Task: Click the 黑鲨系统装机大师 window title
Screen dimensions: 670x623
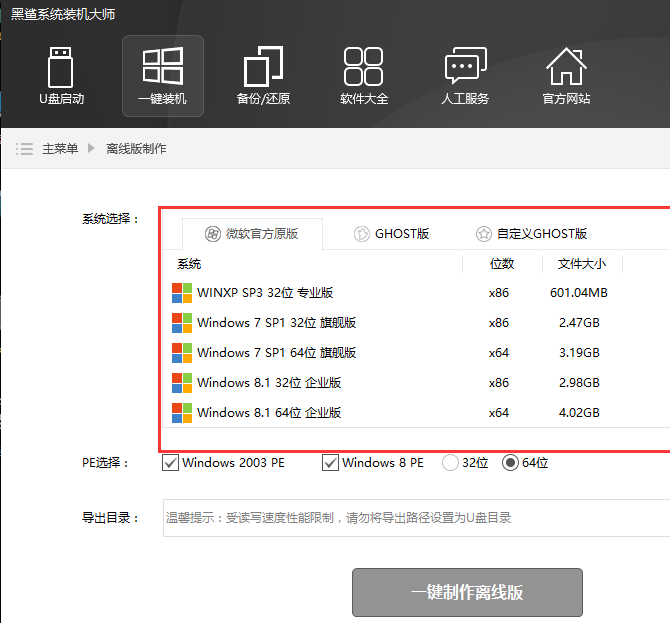Action: tap(63, 14)
